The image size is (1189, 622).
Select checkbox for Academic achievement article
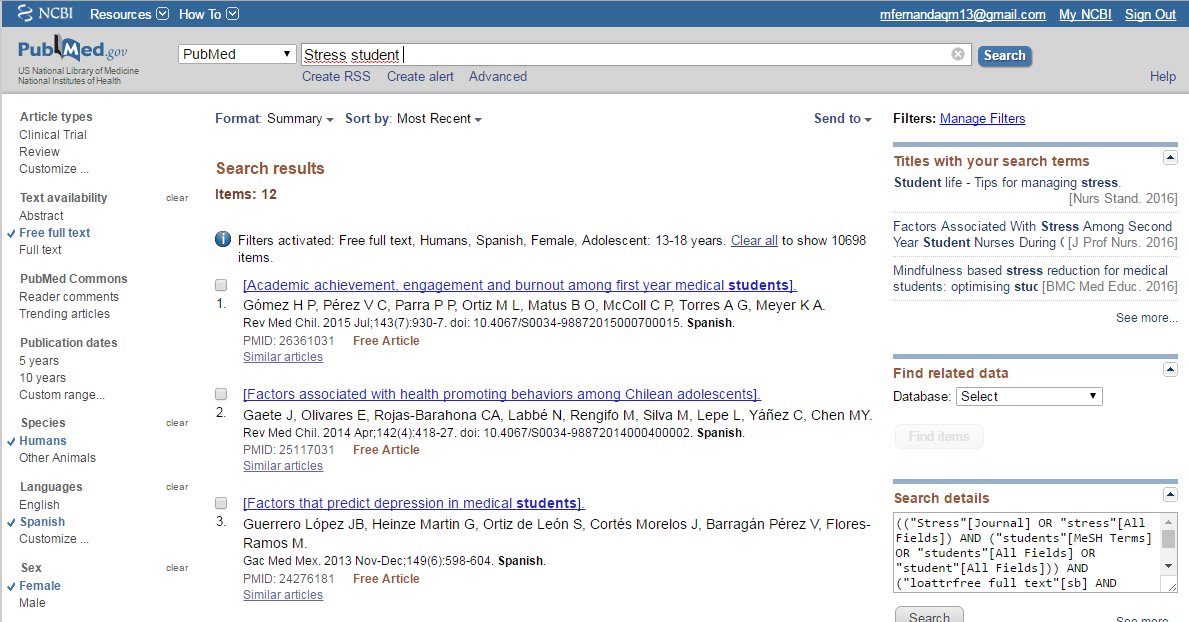tap(221, 285)
